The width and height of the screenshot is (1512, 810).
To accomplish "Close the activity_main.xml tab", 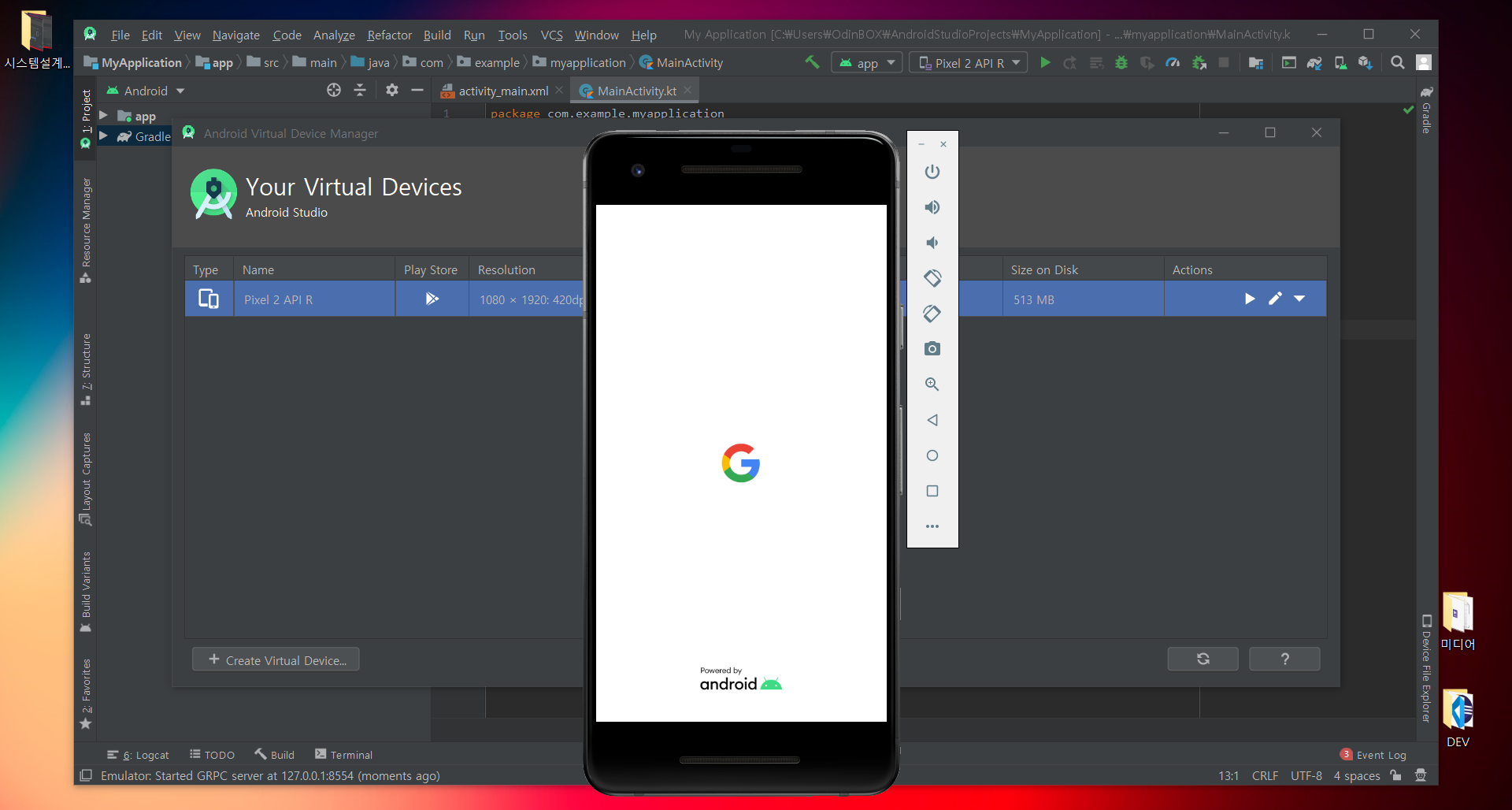I will coord(559,91).
